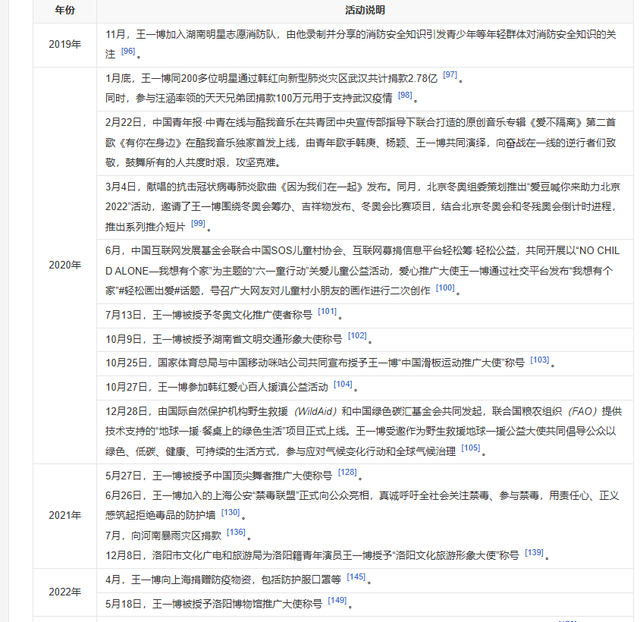The image size is (640, 622).
Task: Open reference link [145]
Action: coord(356,576)
